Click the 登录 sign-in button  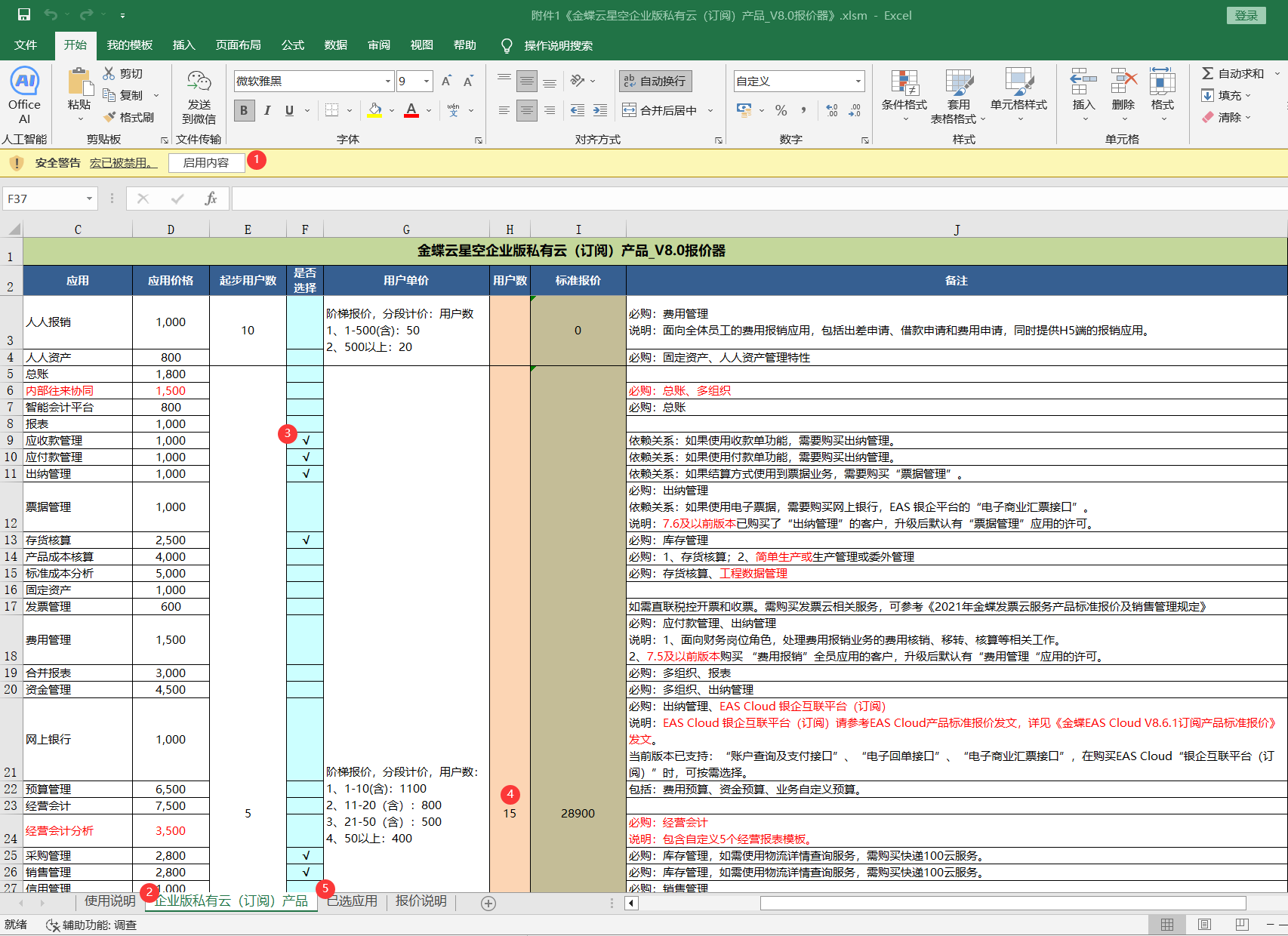click(1246, 15)
